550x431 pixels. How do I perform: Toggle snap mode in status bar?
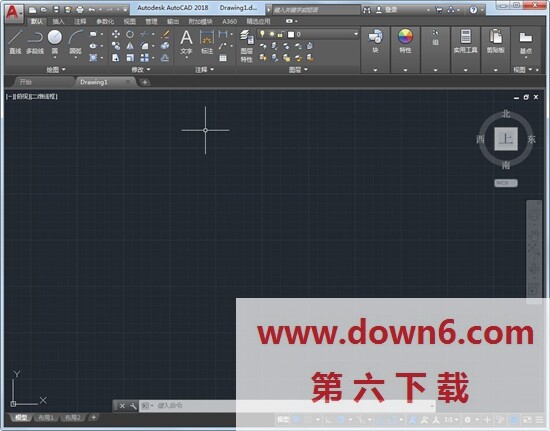click(x=308, y=419)
